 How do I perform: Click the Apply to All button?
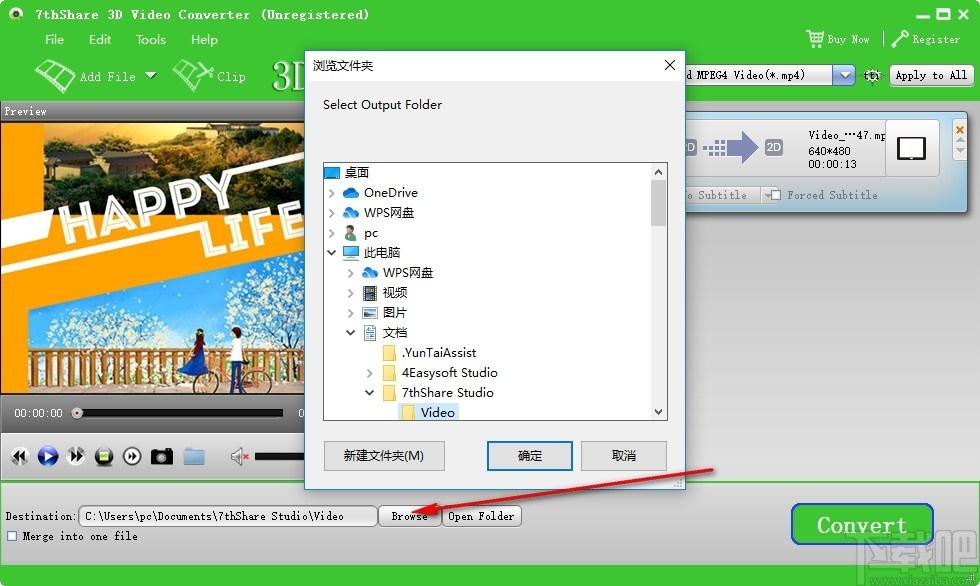click(x=931, y=76)
